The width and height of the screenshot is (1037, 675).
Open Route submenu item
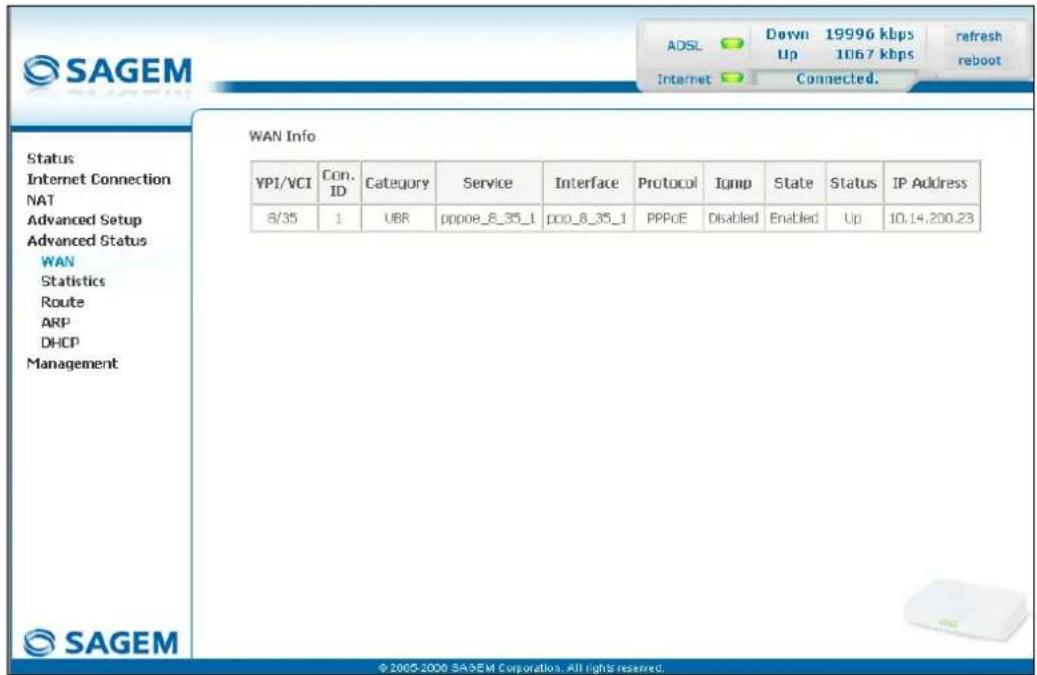coord(62,301)
